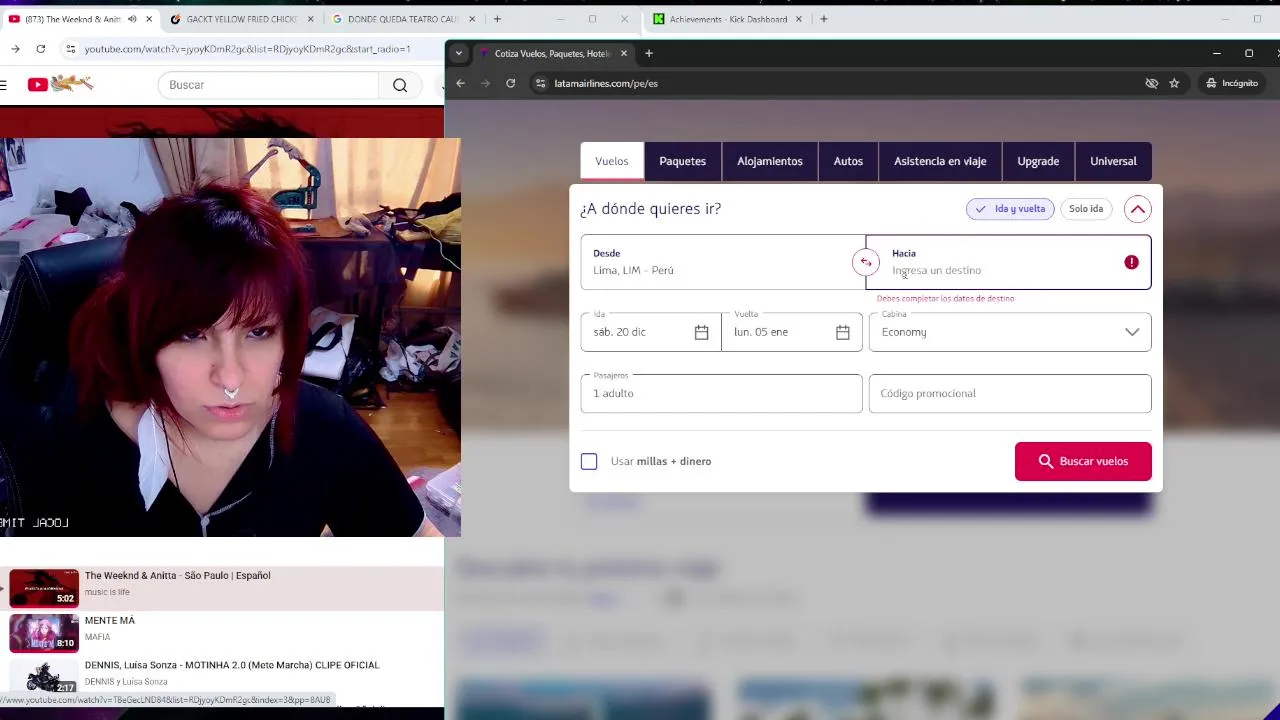Open the Asistencia en viaje tab
This screenshot has width=1280, height=720.
940,161
